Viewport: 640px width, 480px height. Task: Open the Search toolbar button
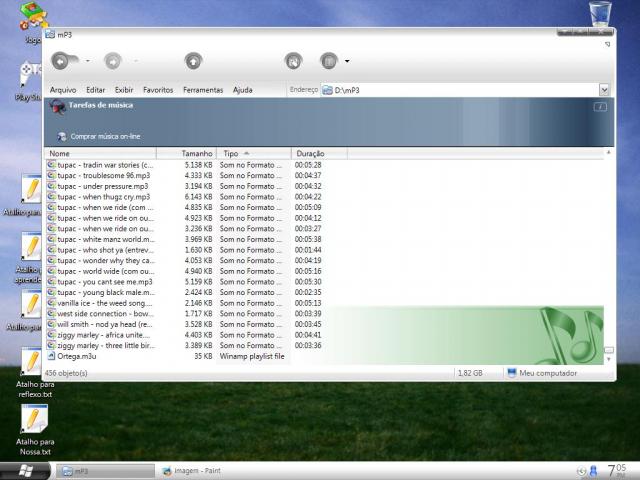[x=293, y=61]
